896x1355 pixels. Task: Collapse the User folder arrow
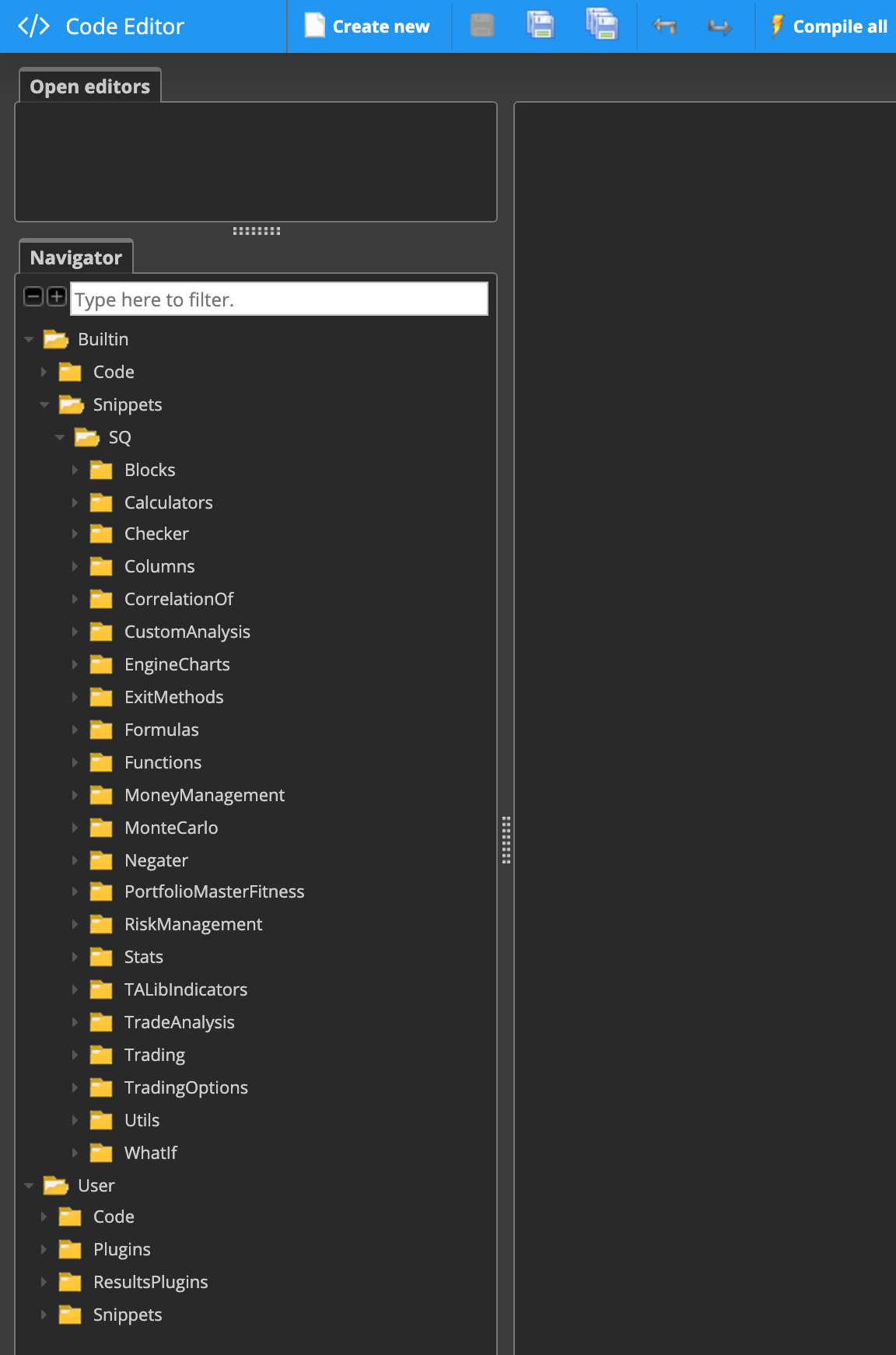pos(29,1185)
